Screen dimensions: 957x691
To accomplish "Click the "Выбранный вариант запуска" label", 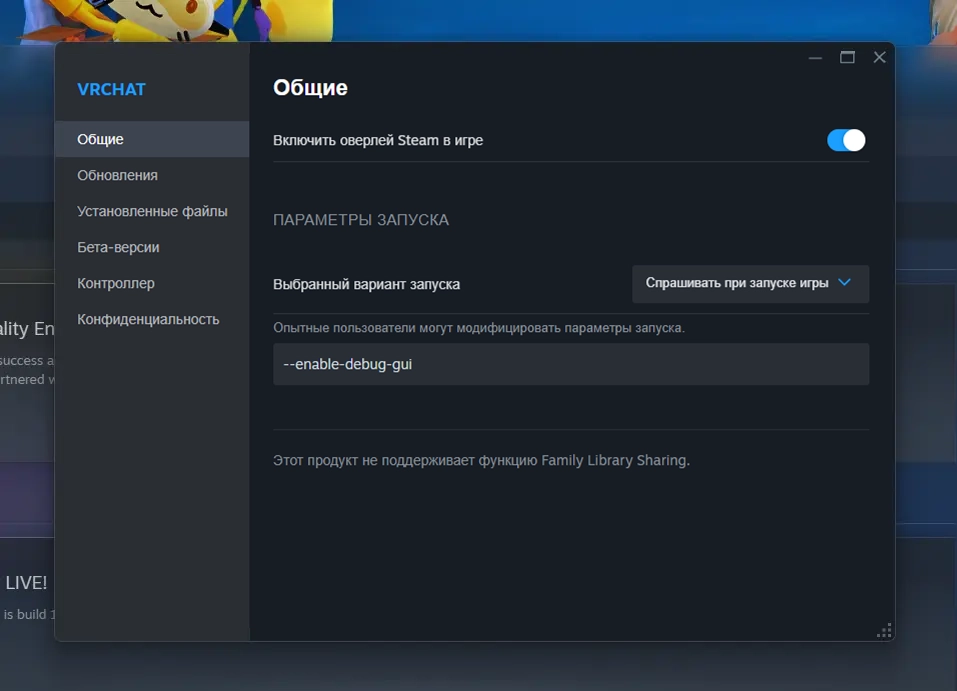I will [366, 284].
